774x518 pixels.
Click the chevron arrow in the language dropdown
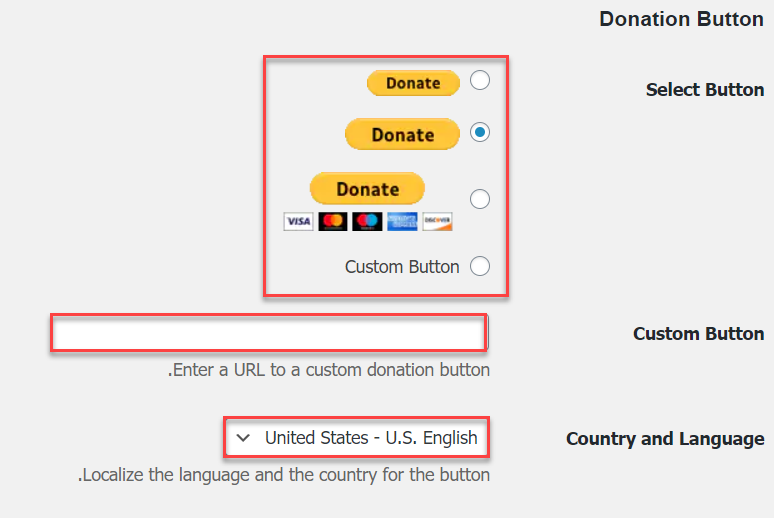tap(243, 438)
